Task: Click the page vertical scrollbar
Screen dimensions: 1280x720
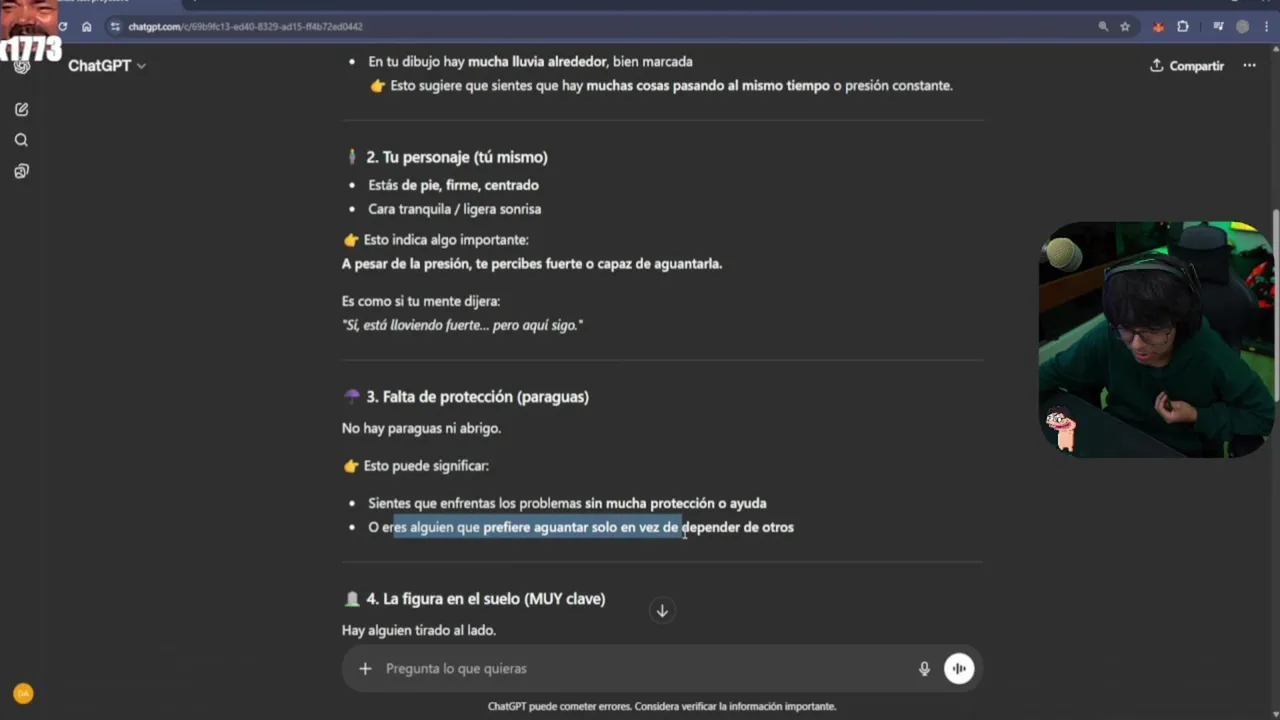Action: coord(1275,300)
